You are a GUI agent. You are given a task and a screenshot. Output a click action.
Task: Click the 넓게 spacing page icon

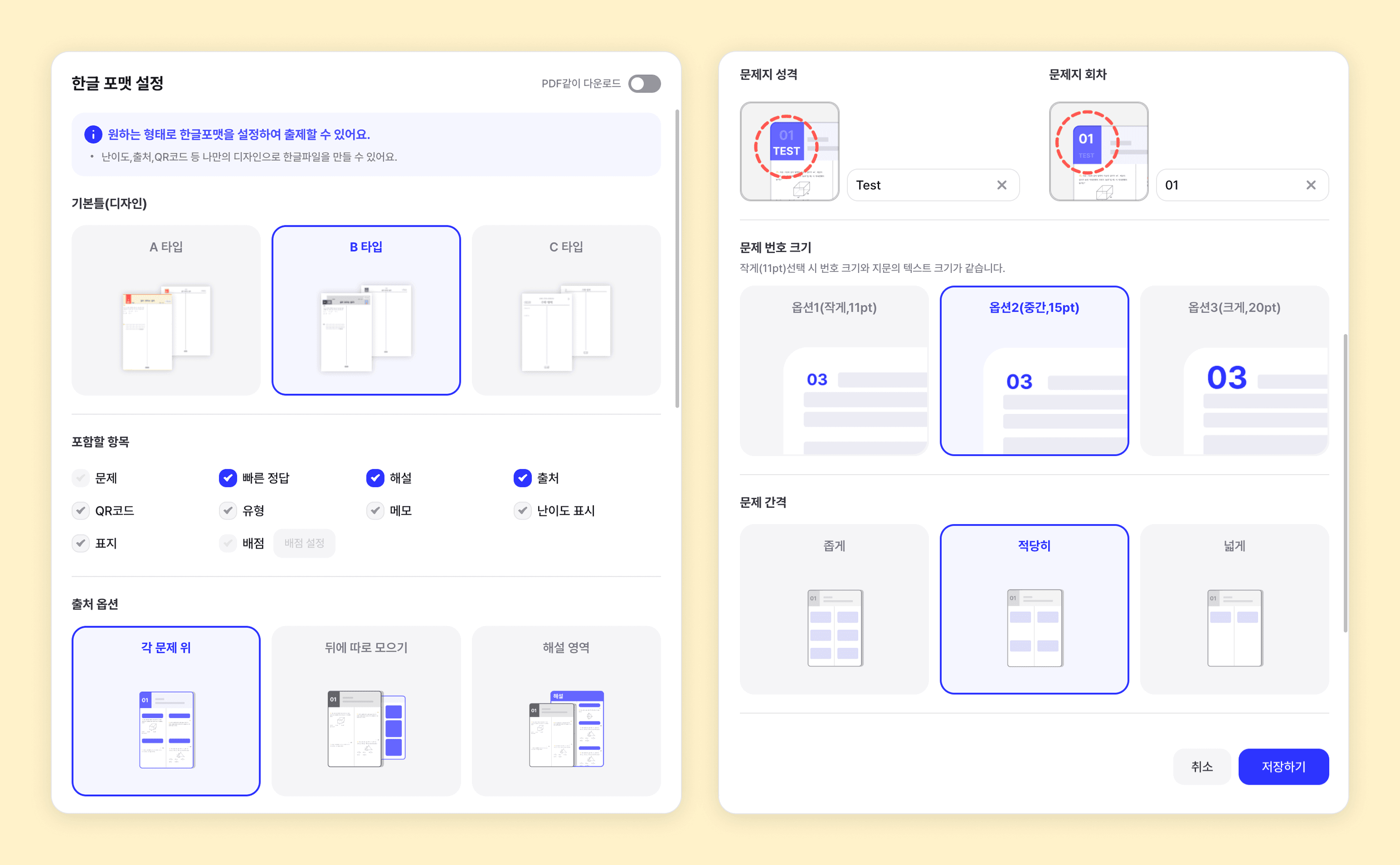1235,627
